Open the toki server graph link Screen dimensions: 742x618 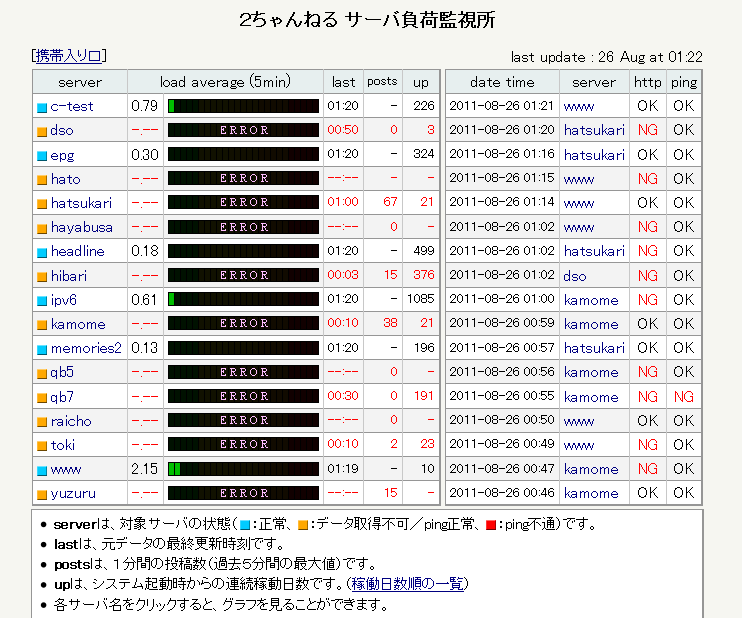pyautogui.click(x=63, y=445)
